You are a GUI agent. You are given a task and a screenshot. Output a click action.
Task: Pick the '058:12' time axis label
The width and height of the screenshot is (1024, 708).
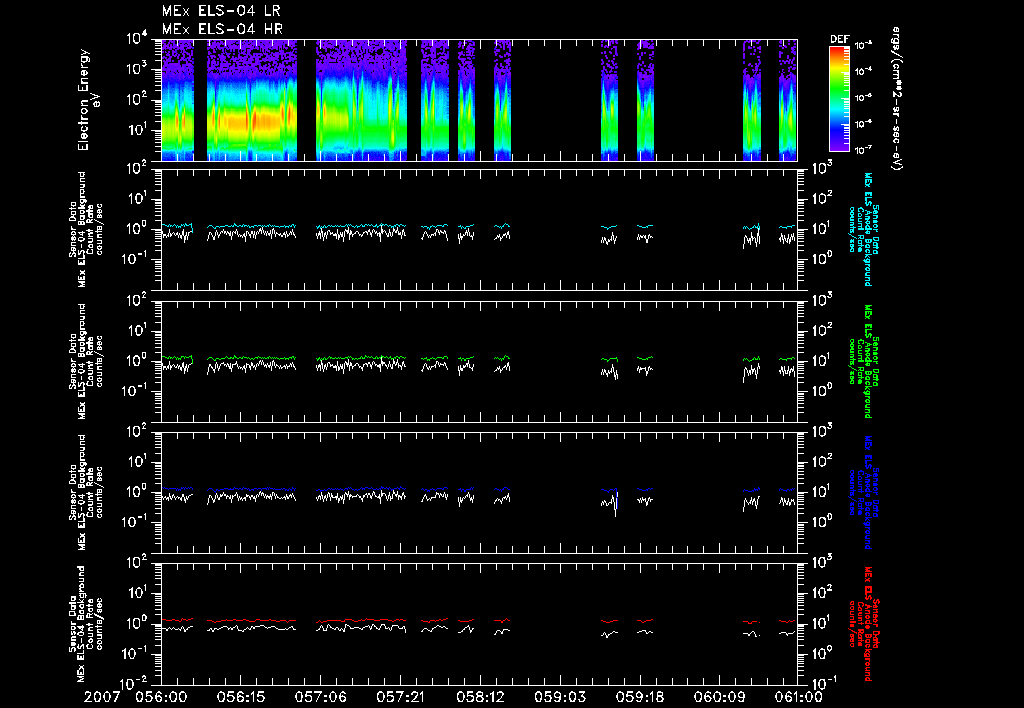click(x=480, y=697)
